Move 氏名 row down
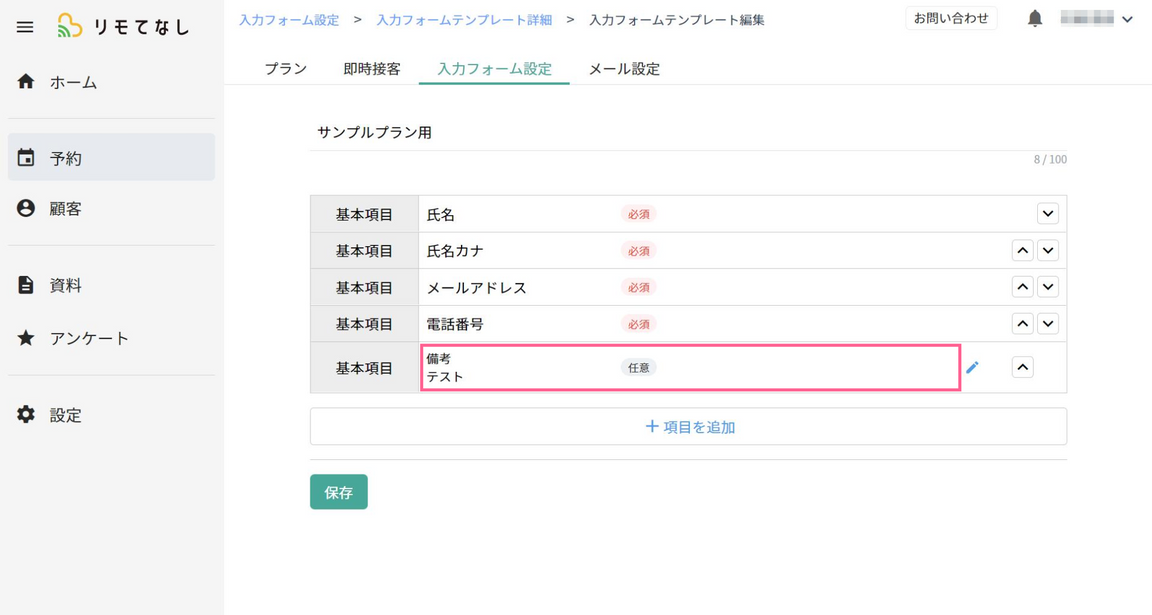This screenshot has height=615, width=1152. pos(1047,214)
